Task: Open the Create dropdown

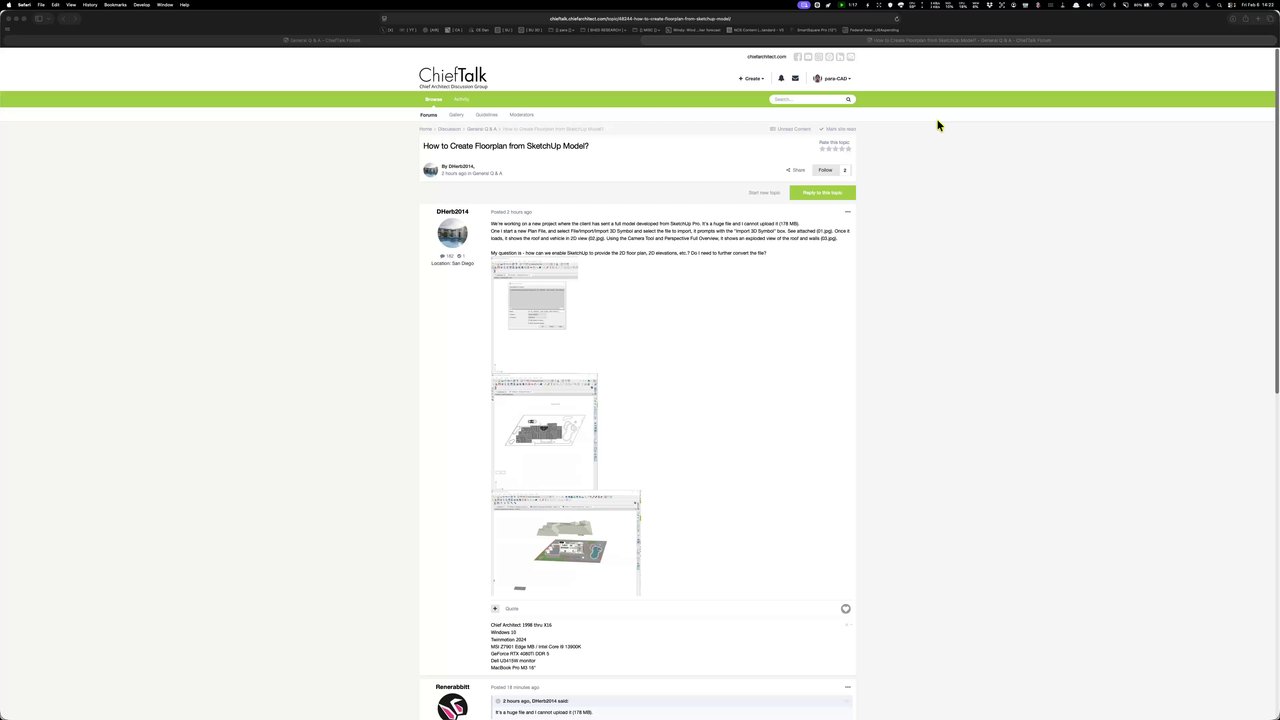Action: coord(751,78)
